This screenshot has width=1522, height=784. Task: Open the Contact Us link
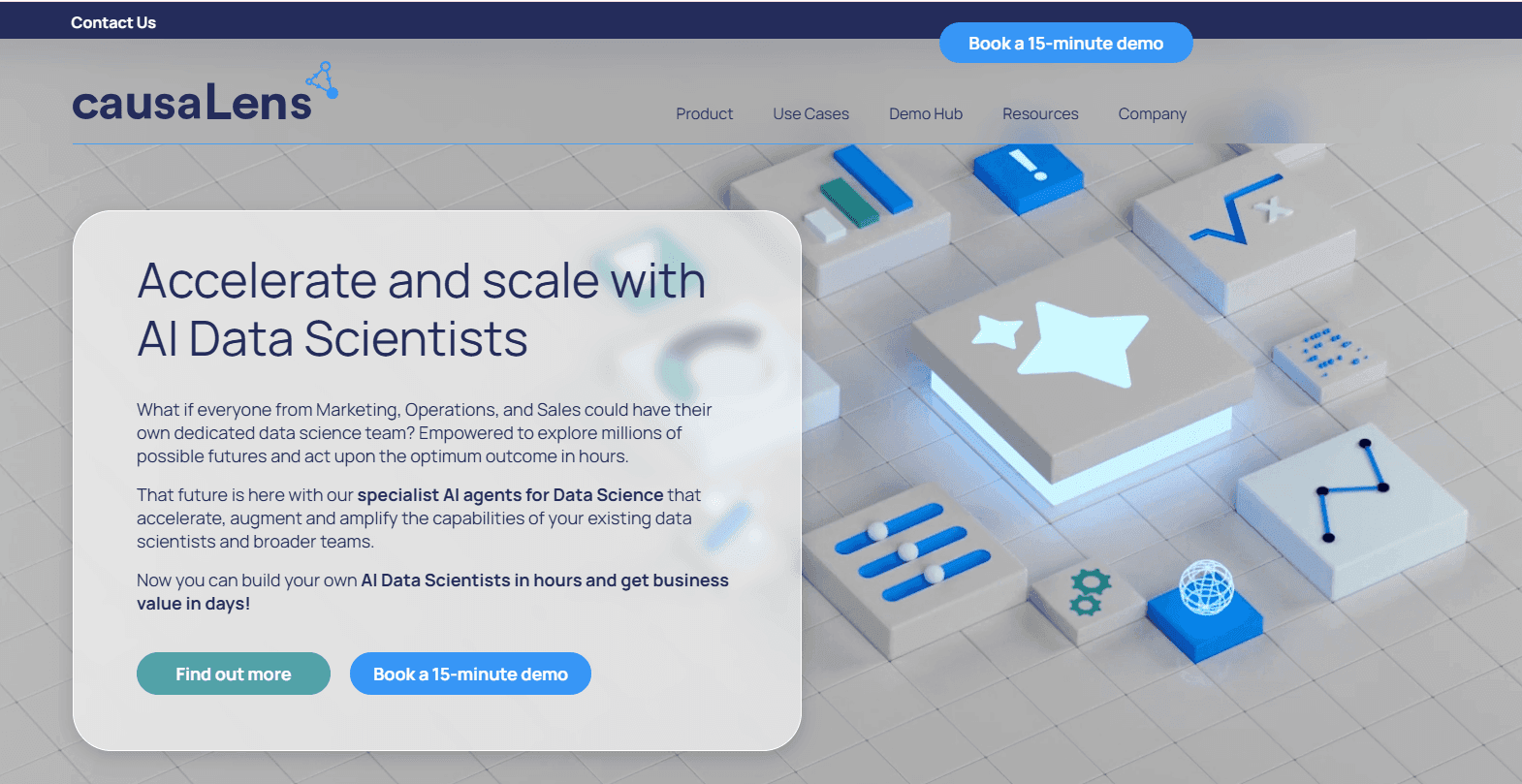pyautogui.click(x=113, y=22)
